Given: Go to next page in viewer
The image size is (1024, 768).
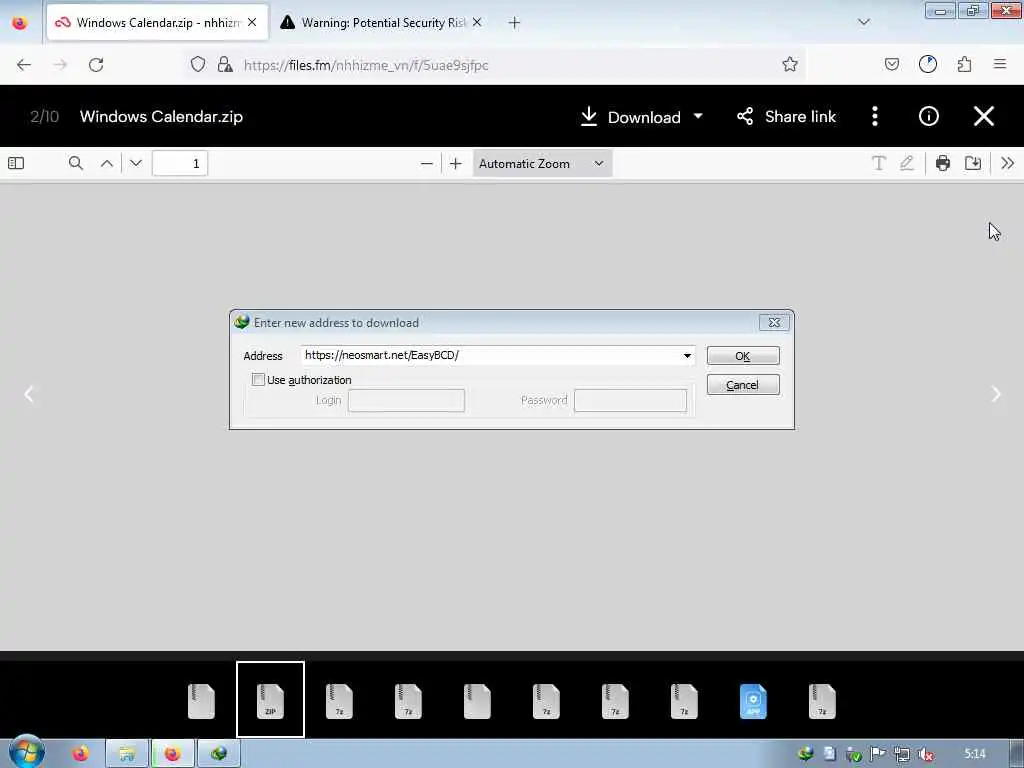Looking at the screenshot, I should click(136, 163).
